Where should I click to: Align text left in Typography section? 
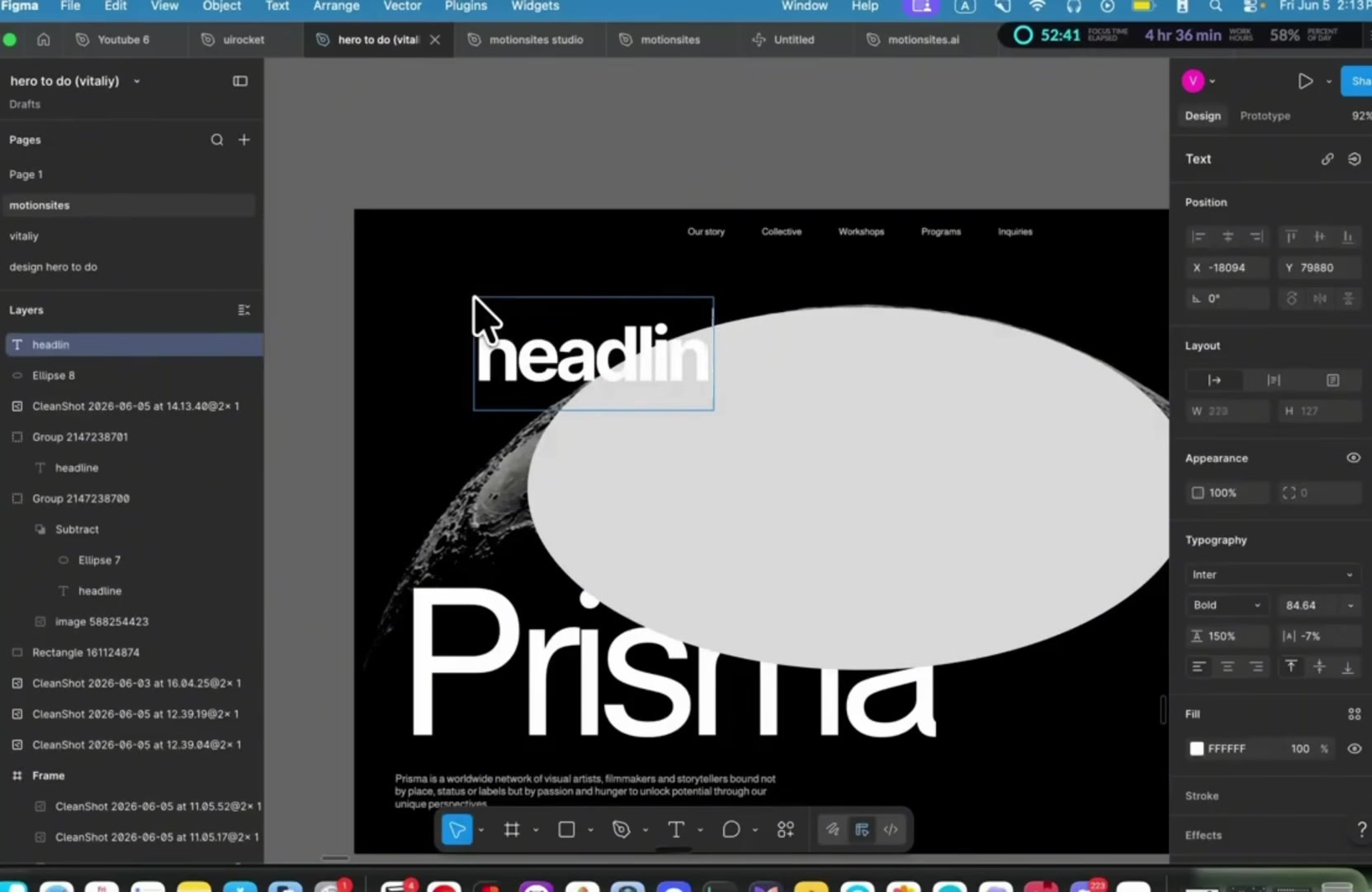tap(1199, 667)
